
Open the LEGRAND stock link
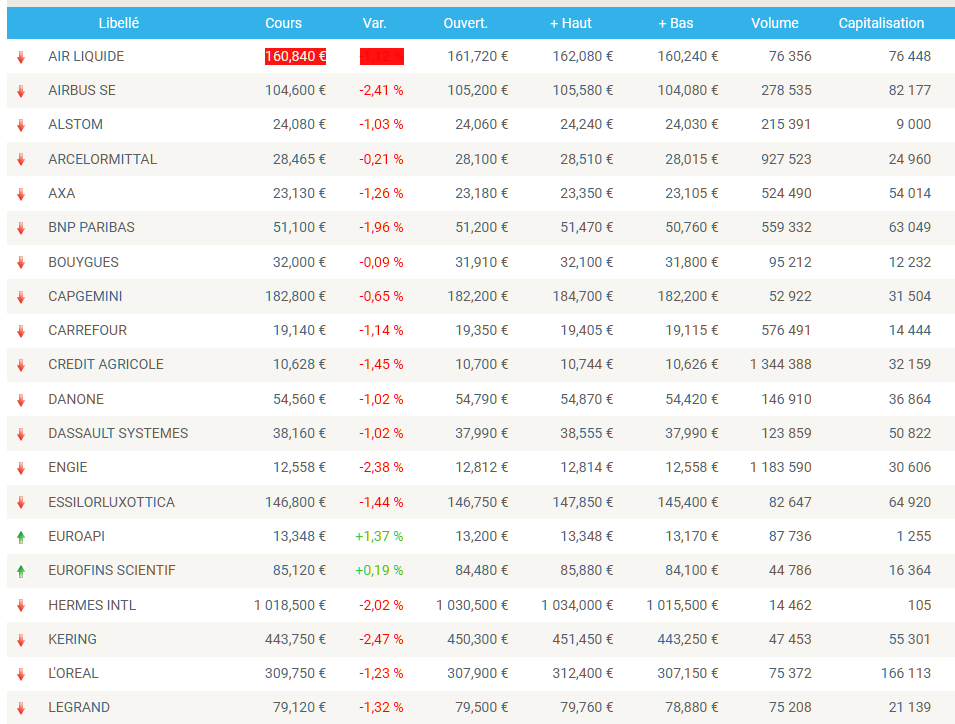[x=79, y=707]
